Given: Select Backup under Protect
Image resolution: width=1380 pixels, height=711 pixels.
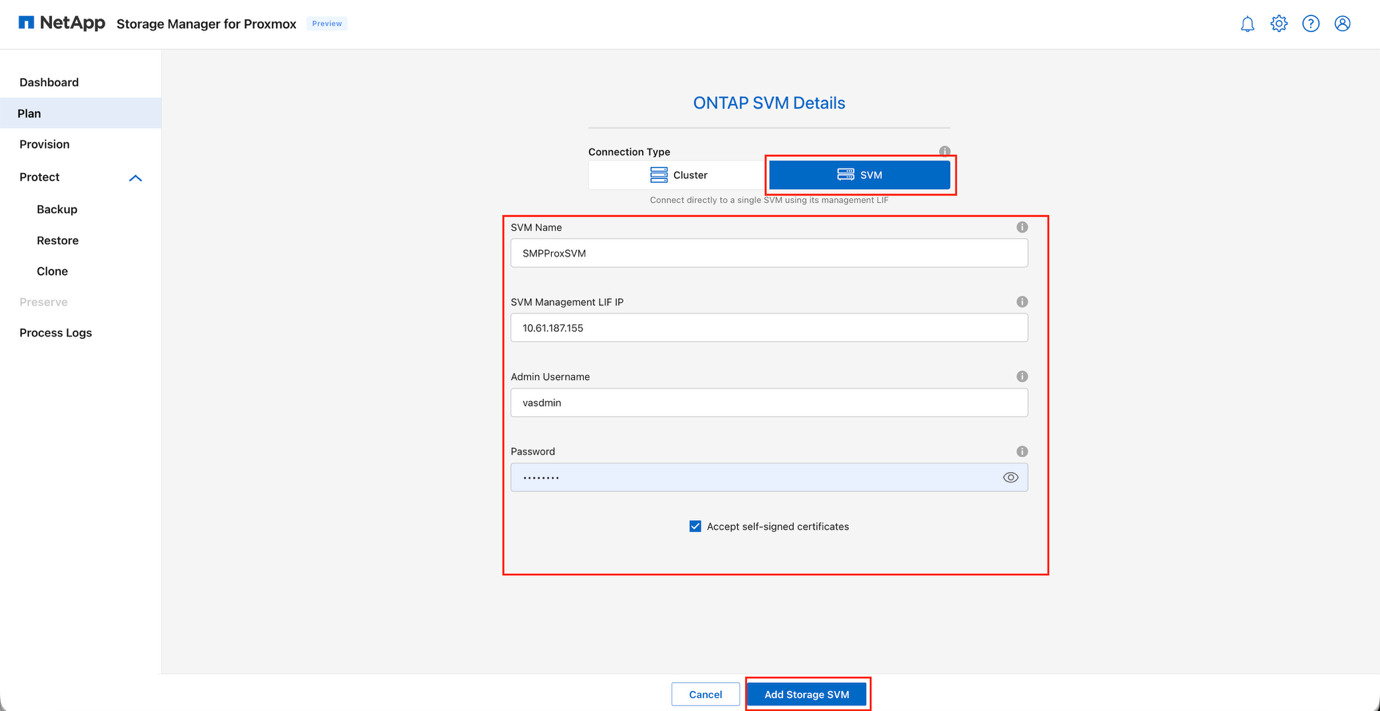Looking at the screenshot, I should [x=56, y=209].
